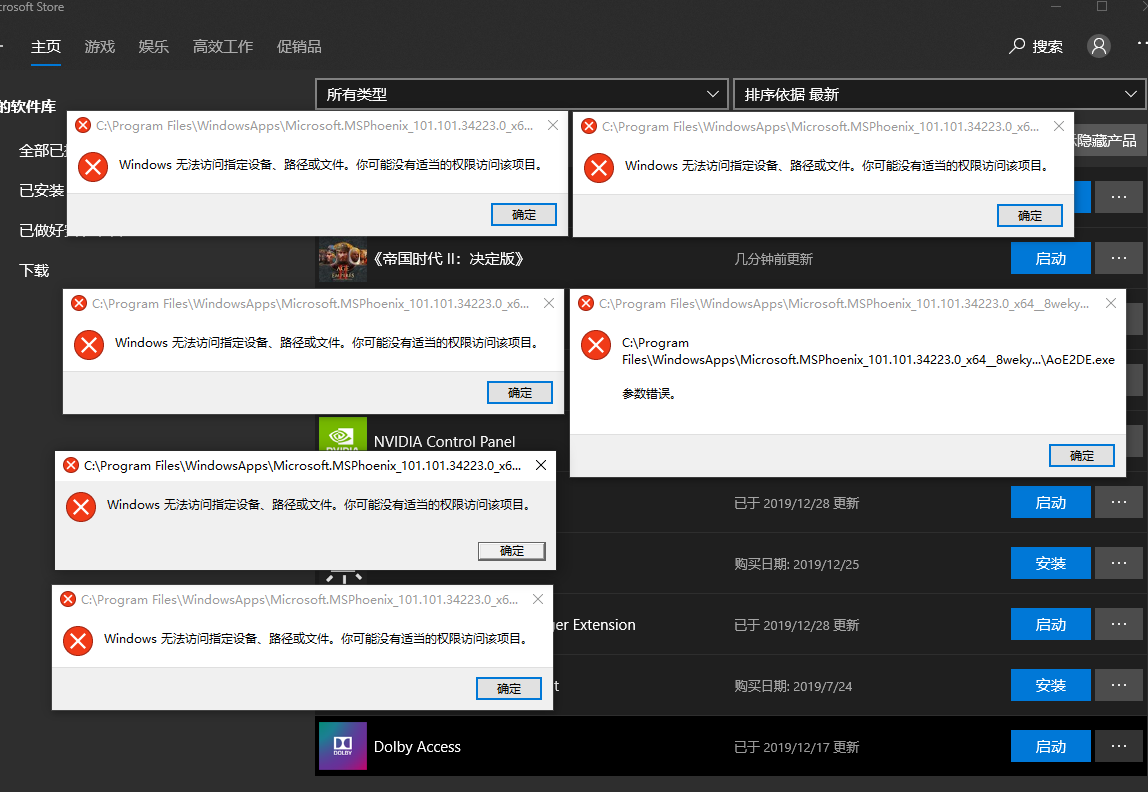Close the error dialog directly below NVIDIA Control Panel label

pos(541,466)
